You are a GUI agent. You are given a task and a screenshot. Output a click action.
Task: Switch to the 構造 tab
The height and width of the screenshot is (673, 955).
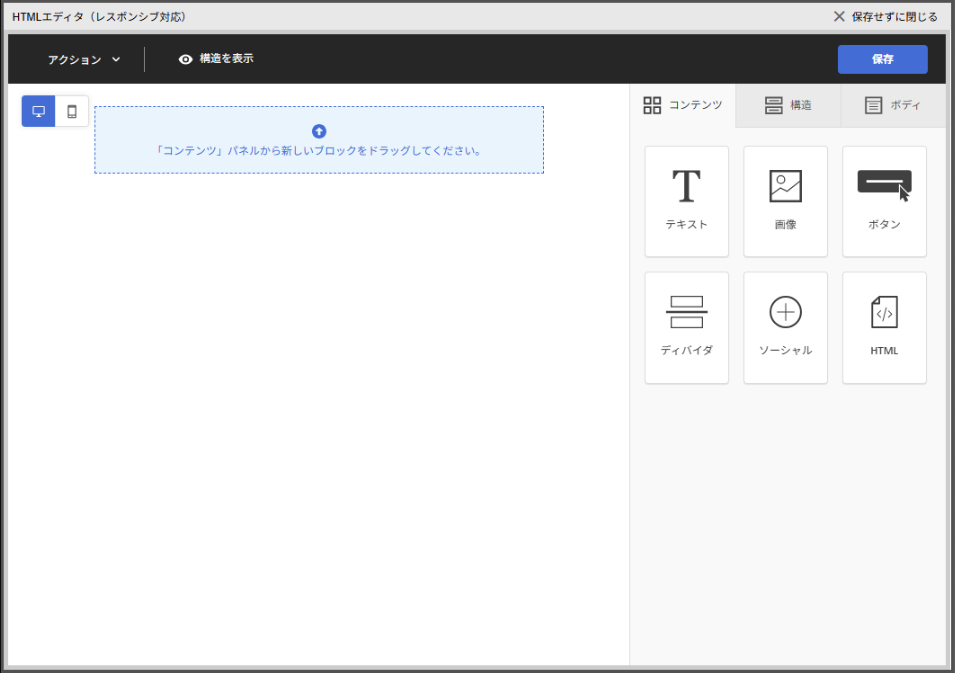[788, 105]
